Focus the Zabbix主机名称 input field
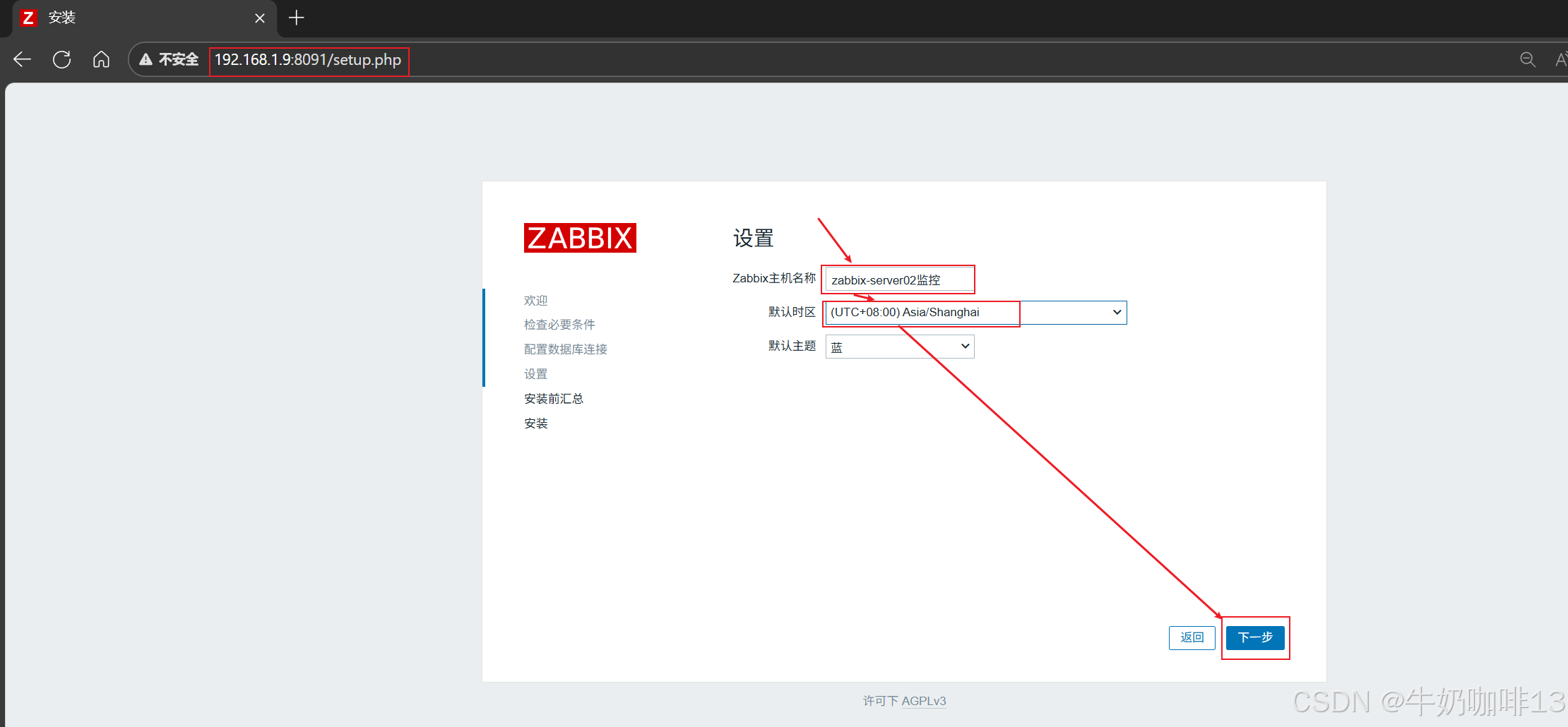This screenshot has width=1568, height=727. [x=898, y=280]
